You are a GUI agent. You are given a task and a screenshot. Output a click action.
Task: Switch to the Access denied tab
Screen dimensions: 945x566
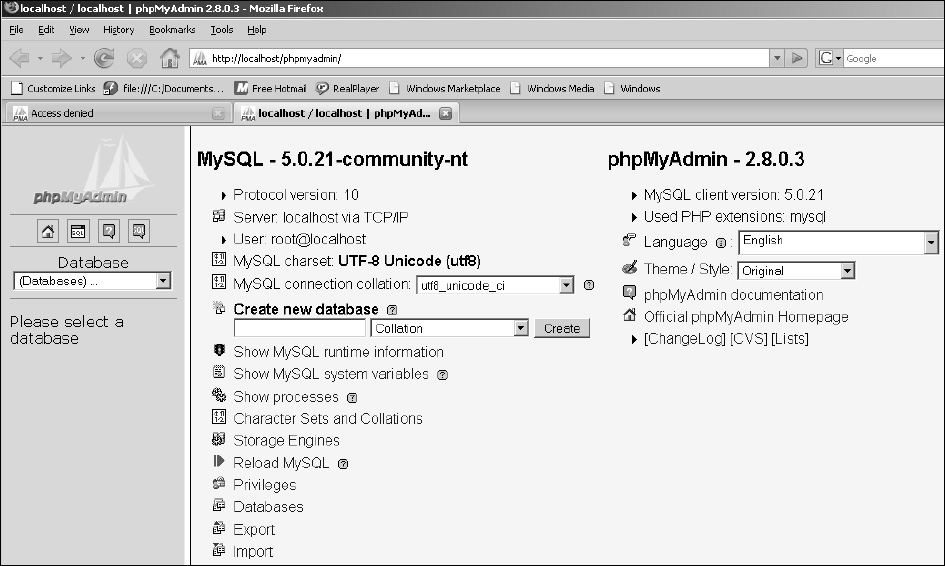pos(118,113)
